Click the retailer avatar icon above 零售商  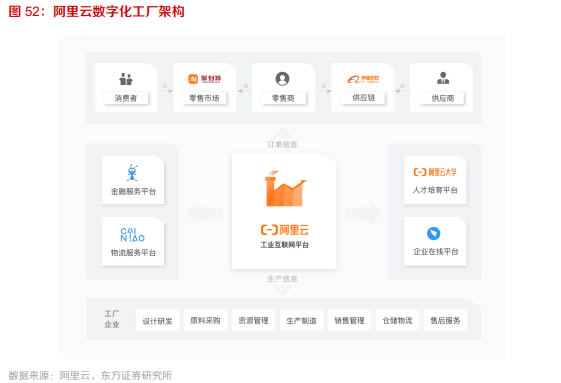point(282,79)
